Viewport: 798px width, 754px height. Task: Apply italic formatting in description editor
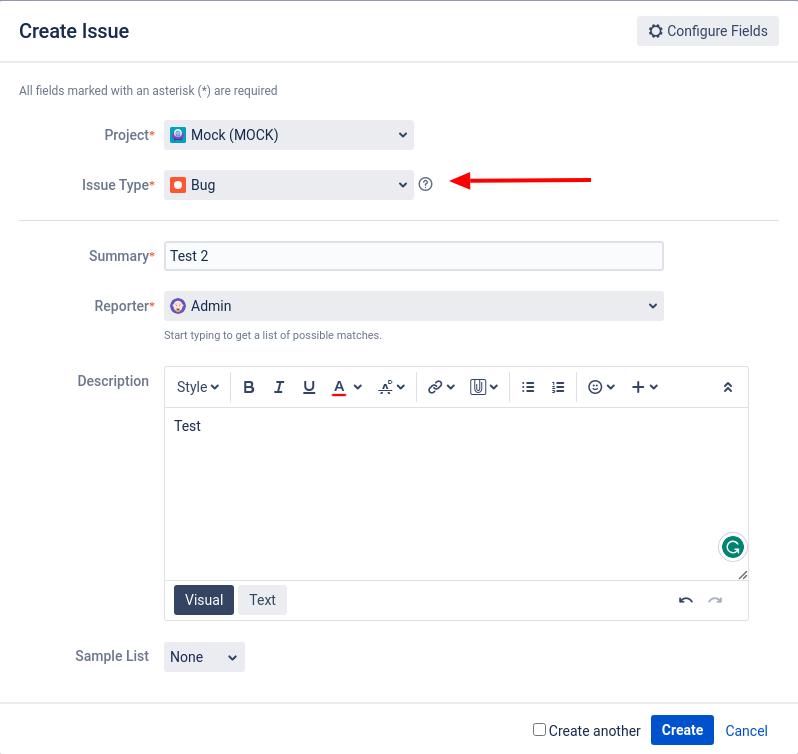[x=278, y=387]
